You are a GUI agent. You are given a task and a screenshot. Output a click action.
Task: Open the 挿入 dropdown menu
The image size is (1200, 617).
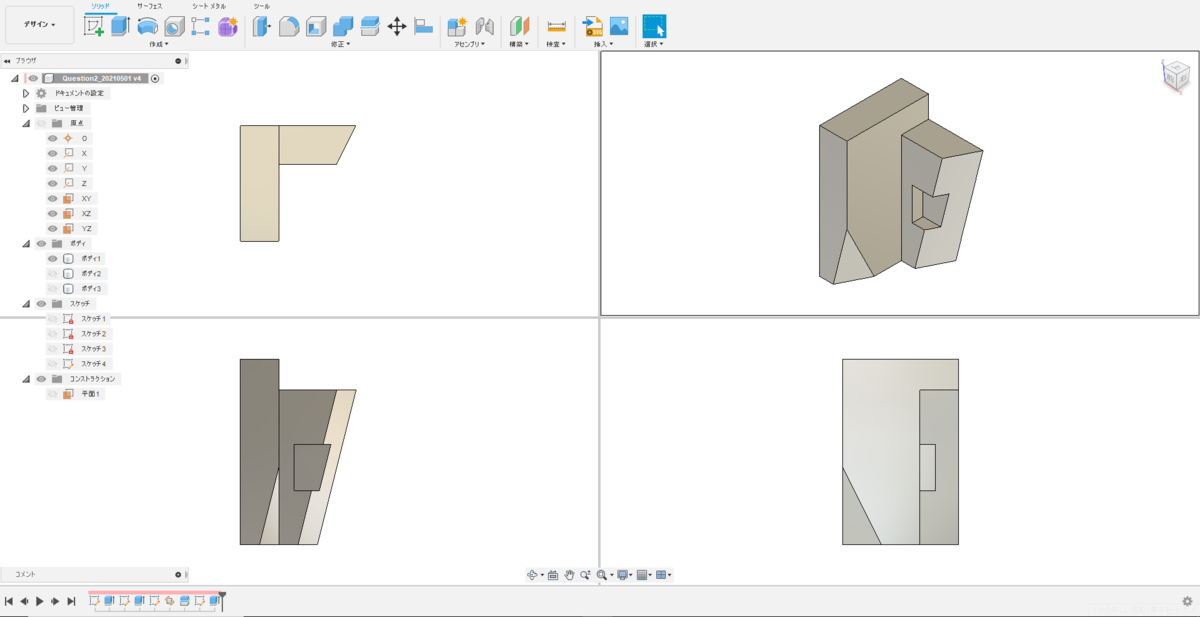[603, 44]
